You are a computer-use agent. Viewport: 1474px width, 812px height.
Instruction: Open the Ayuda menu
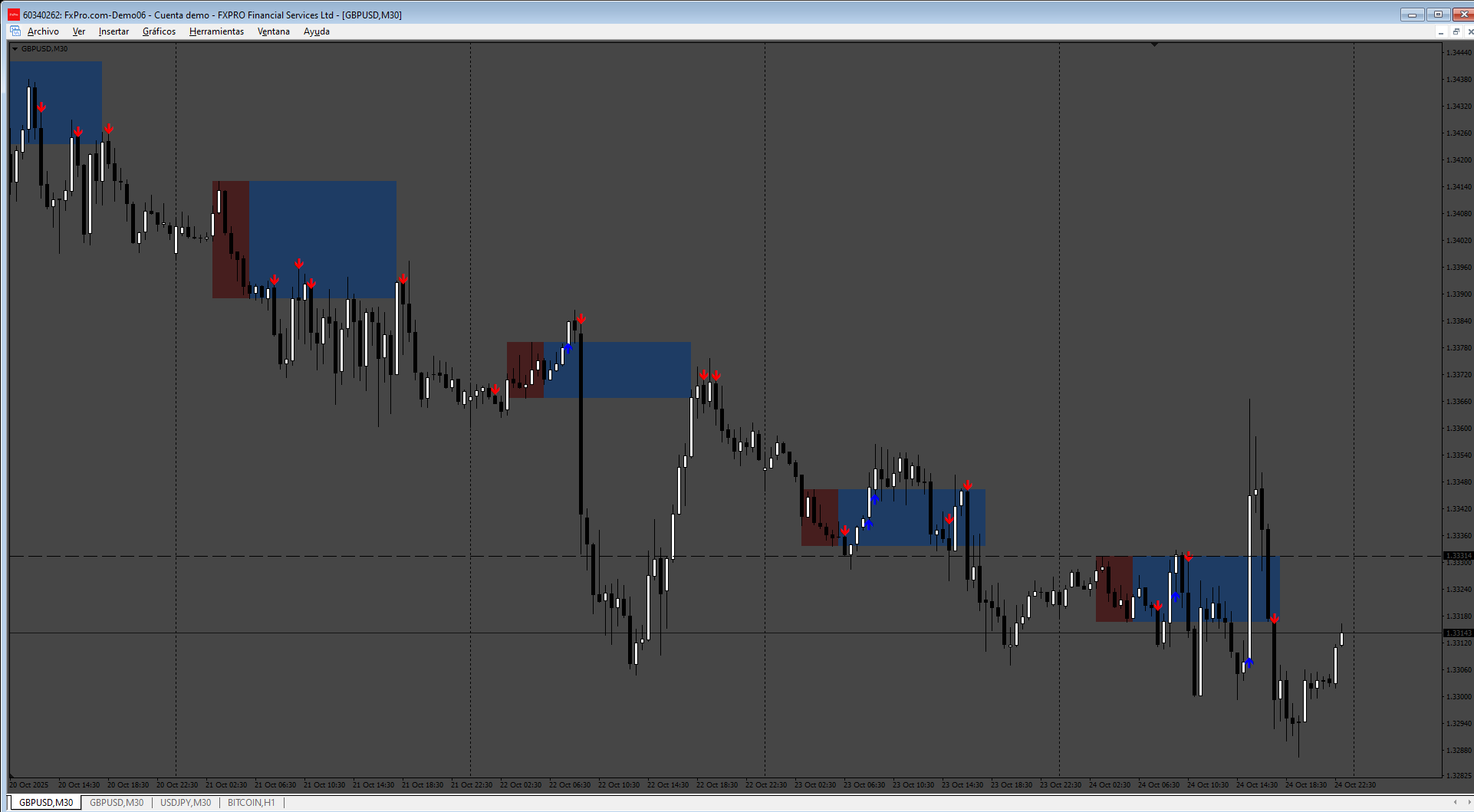[316, 31]
